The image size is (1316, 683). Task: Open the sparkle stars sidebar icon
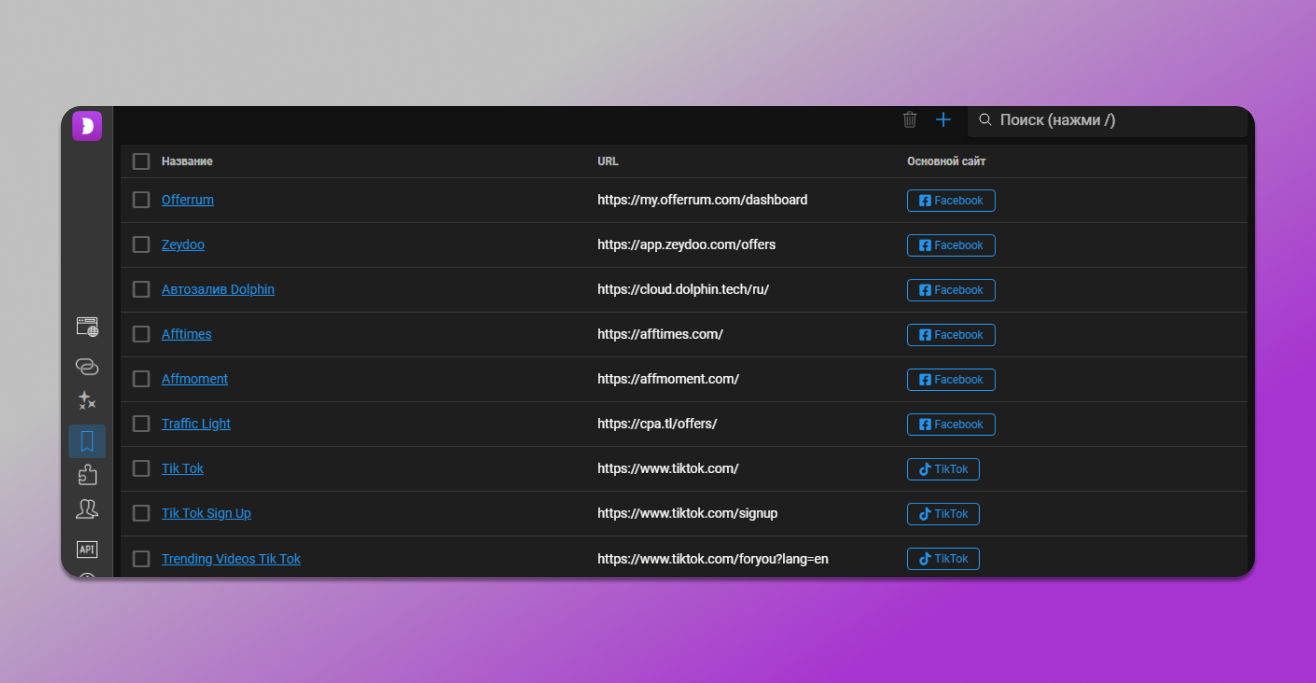click(87, 401)
